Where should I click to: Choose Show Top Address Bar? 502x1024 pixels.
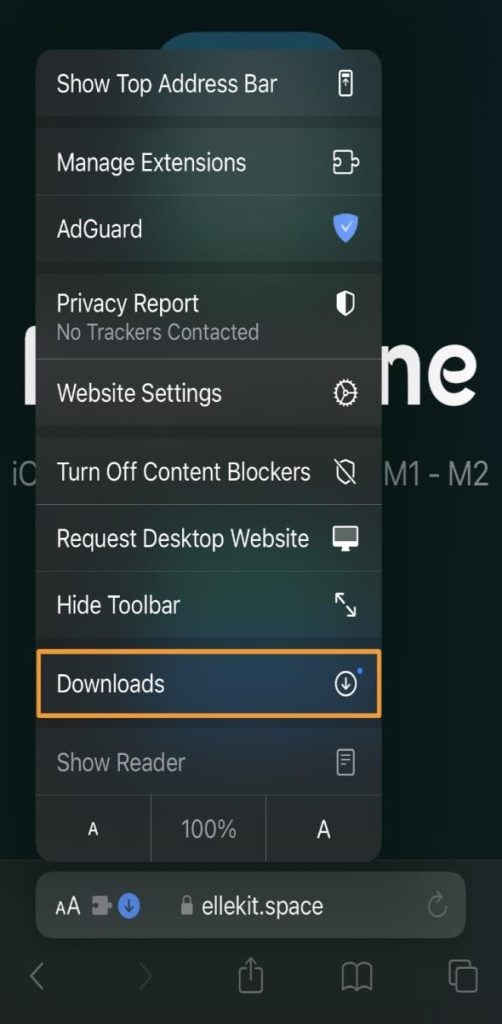click(x=208, y=84)
